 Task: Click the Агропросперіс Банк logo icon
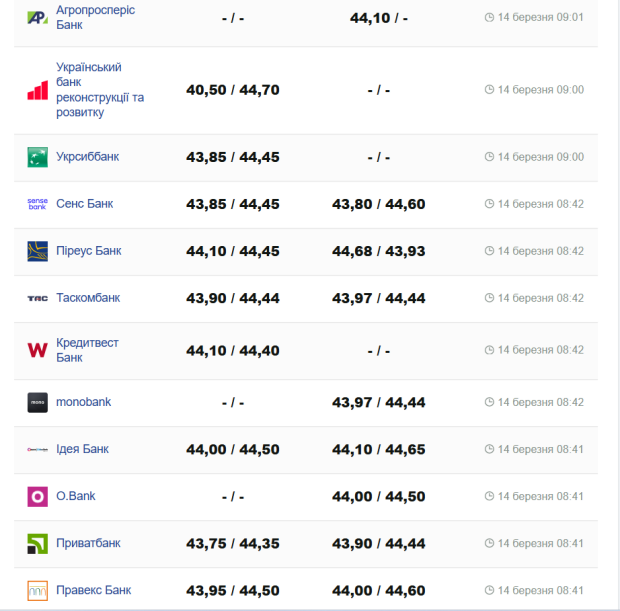37,17
